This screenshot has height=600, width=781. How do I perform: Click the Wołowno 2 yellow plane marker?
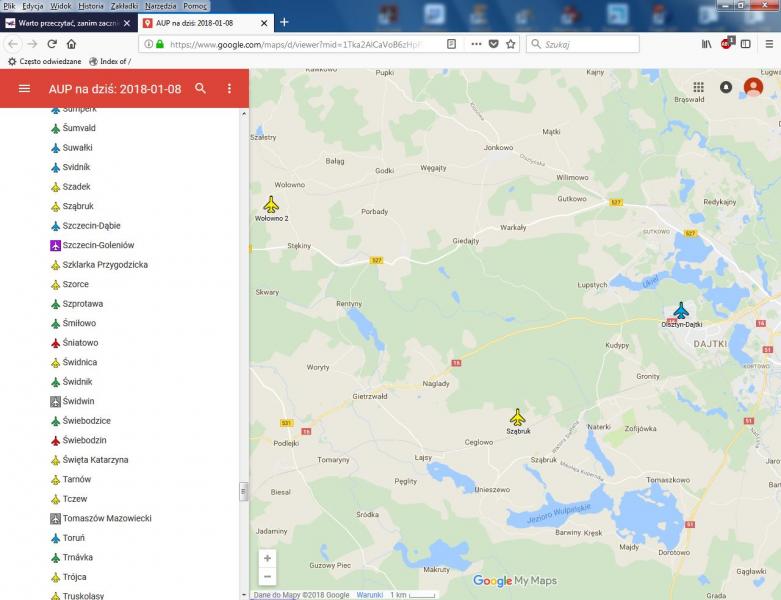271,204
